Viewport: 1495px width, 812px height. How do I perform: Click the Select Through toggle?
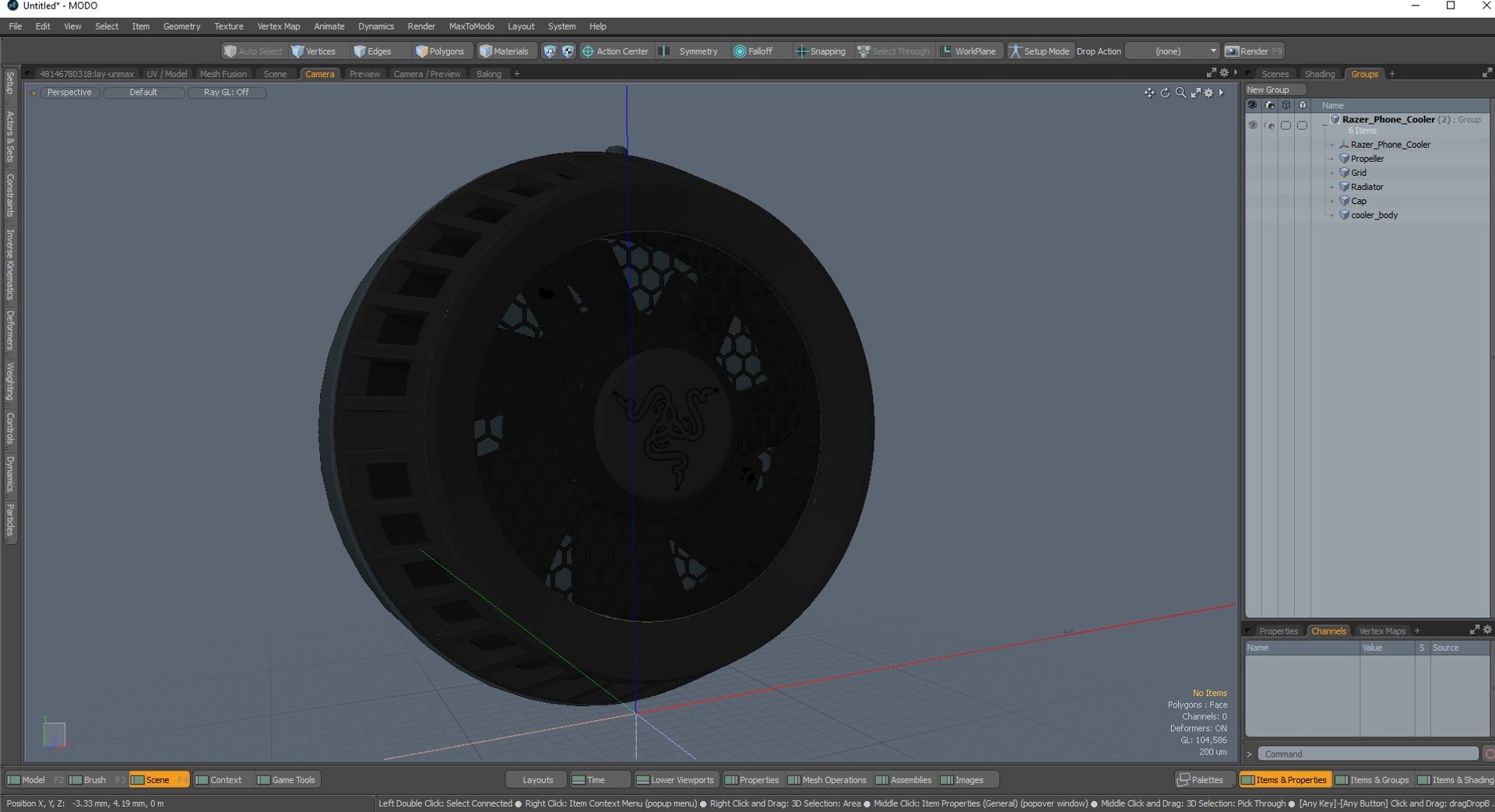tap(893, 51)
